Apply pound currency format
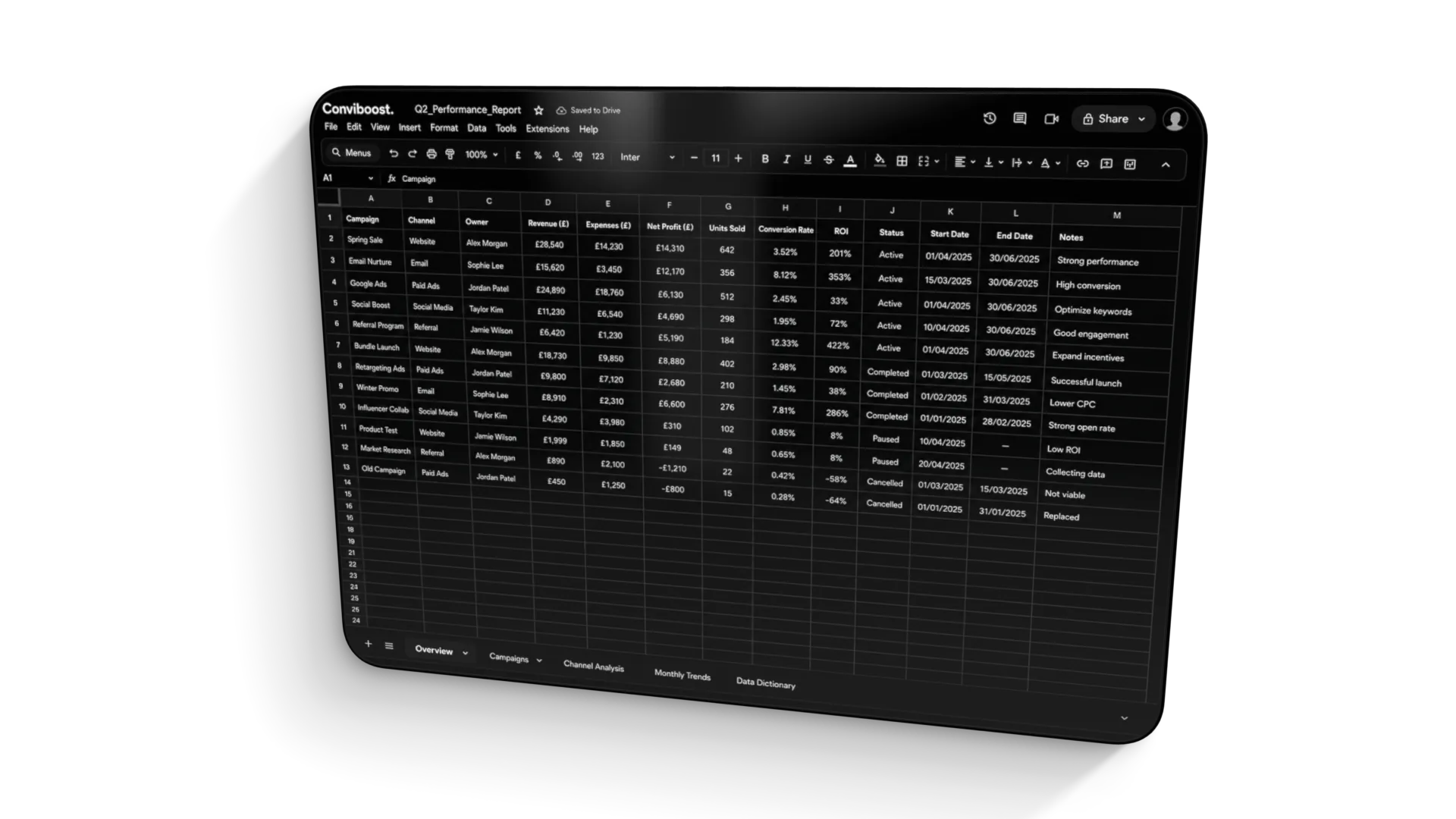The width and height of the screenshot is (1456, 819). tap(518, 155)
